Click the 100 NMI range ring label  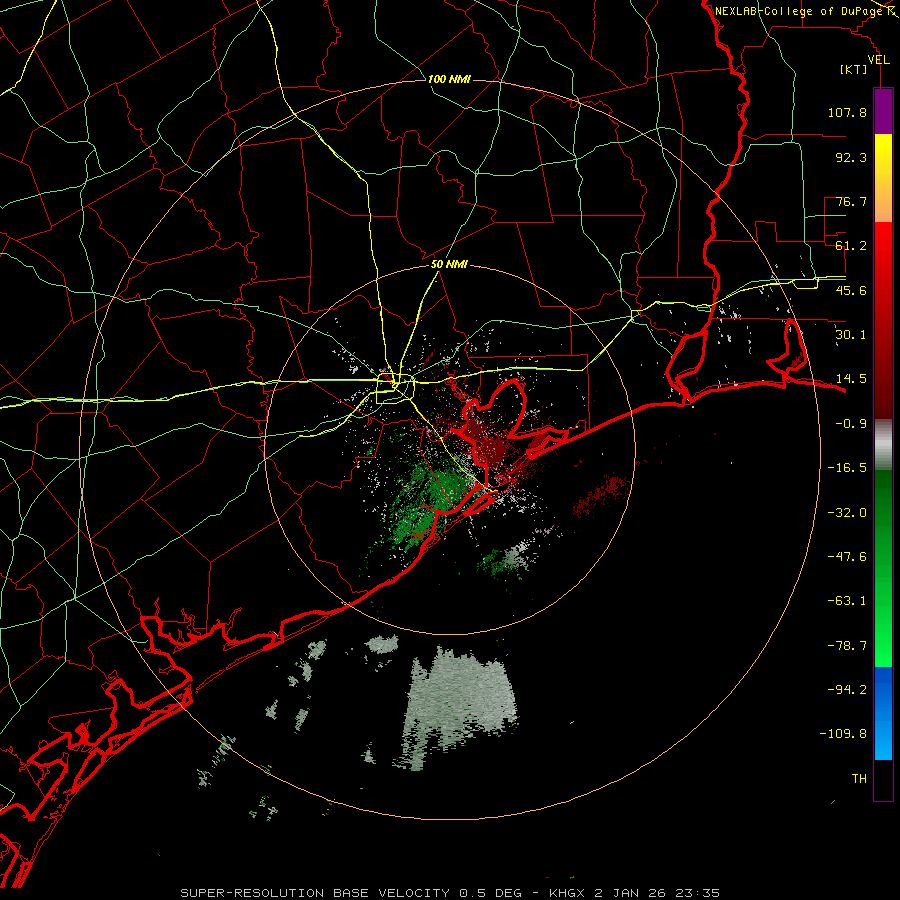(449, 79)
